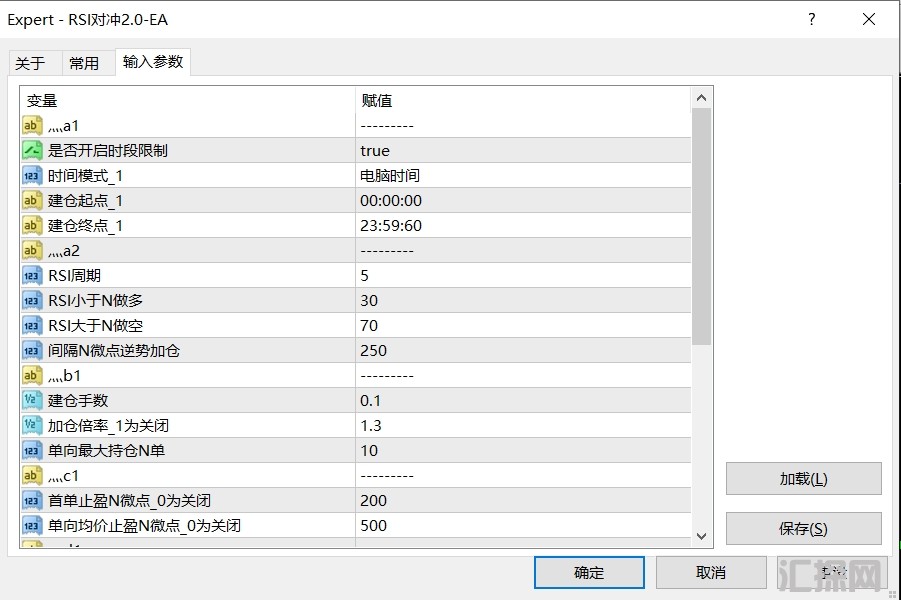The width and height of the screenshot is (901, 600).
Task: Click the integer icon for 间隔N微点逆势加仓
Action: tap(32, 351)
